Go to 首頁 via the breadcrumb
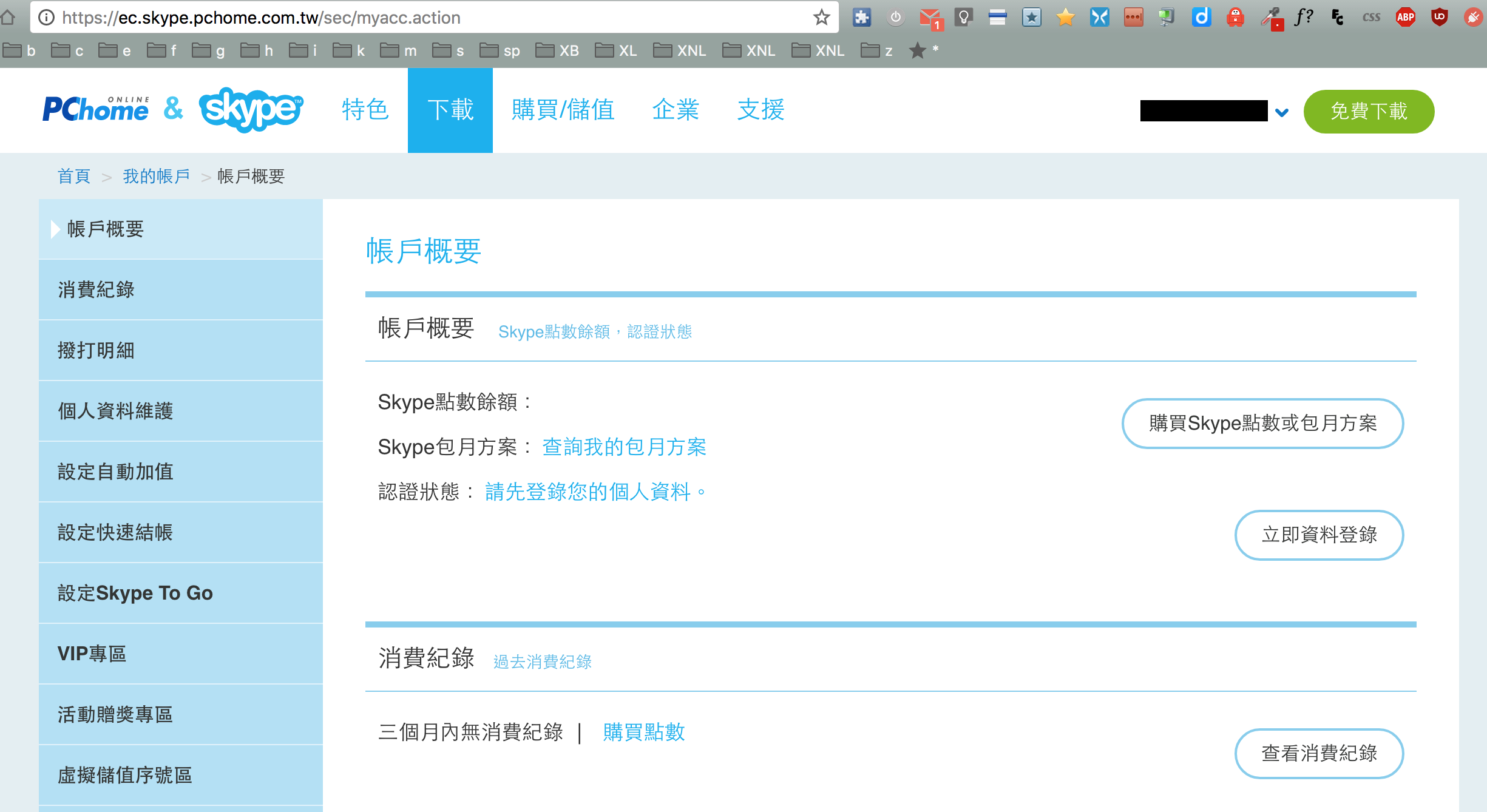 tap(73, 176)
